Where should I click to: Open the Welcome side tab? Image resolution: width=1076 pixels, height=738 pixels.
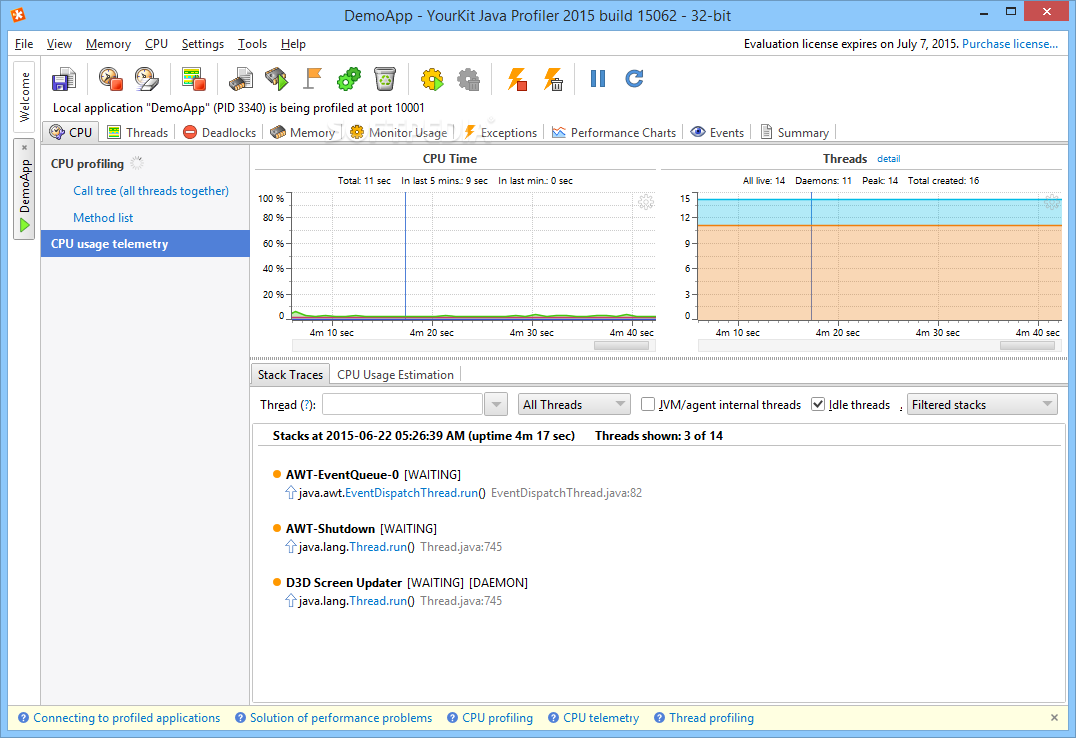[x=24, y=97]
